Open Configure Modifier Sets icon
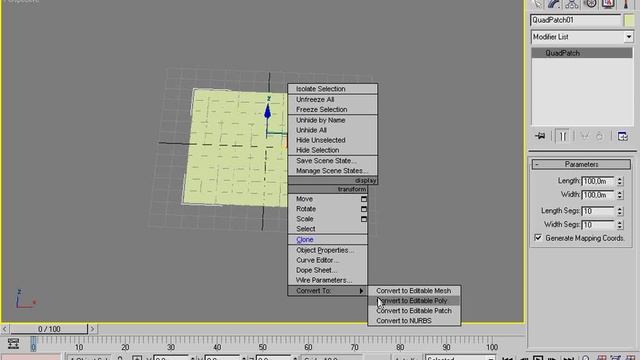The image size is (640, 360). [x=622, y=136]
